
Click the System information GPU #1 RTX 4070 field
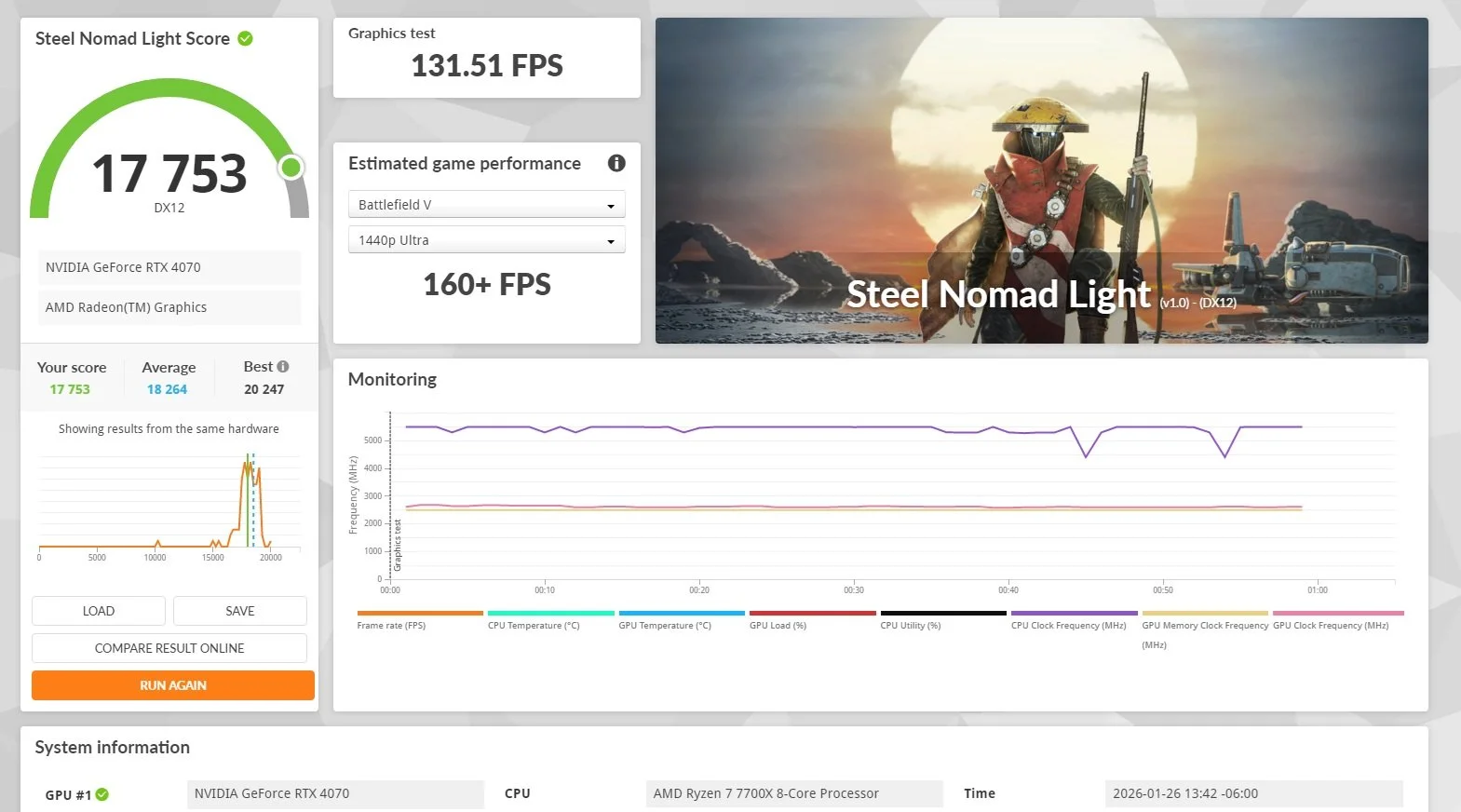point(335,793)
